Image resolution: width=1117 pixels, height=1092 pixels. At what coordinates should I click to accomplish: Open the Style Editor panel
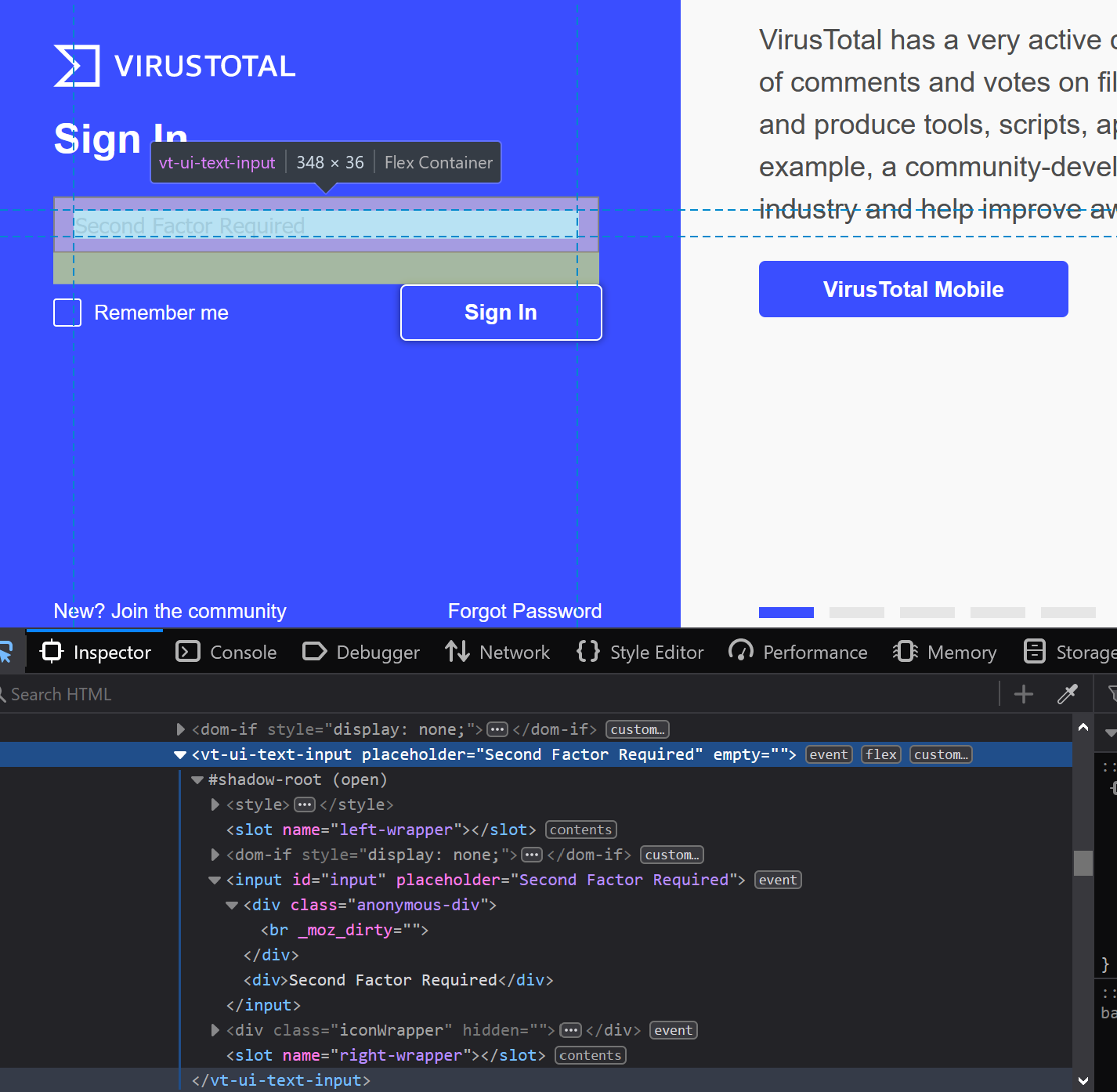pos(639,652)
